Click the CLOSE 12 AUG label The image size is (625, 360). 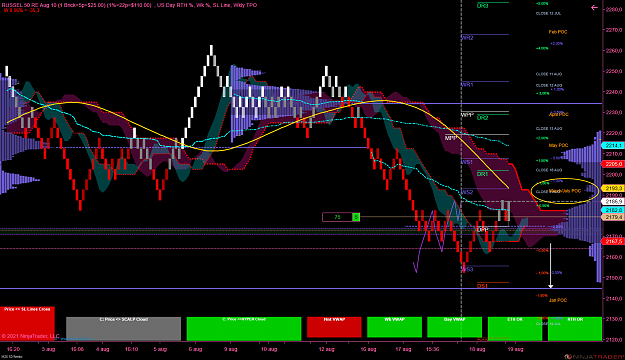click(x=549, y=85)
